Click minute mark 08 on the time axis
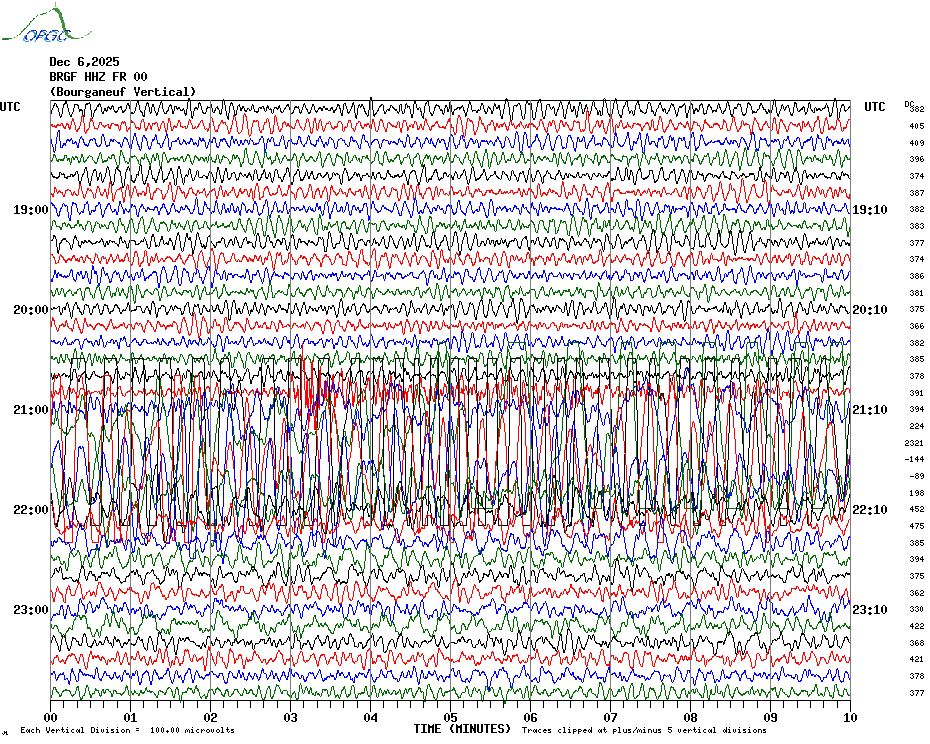 point(690,717)
